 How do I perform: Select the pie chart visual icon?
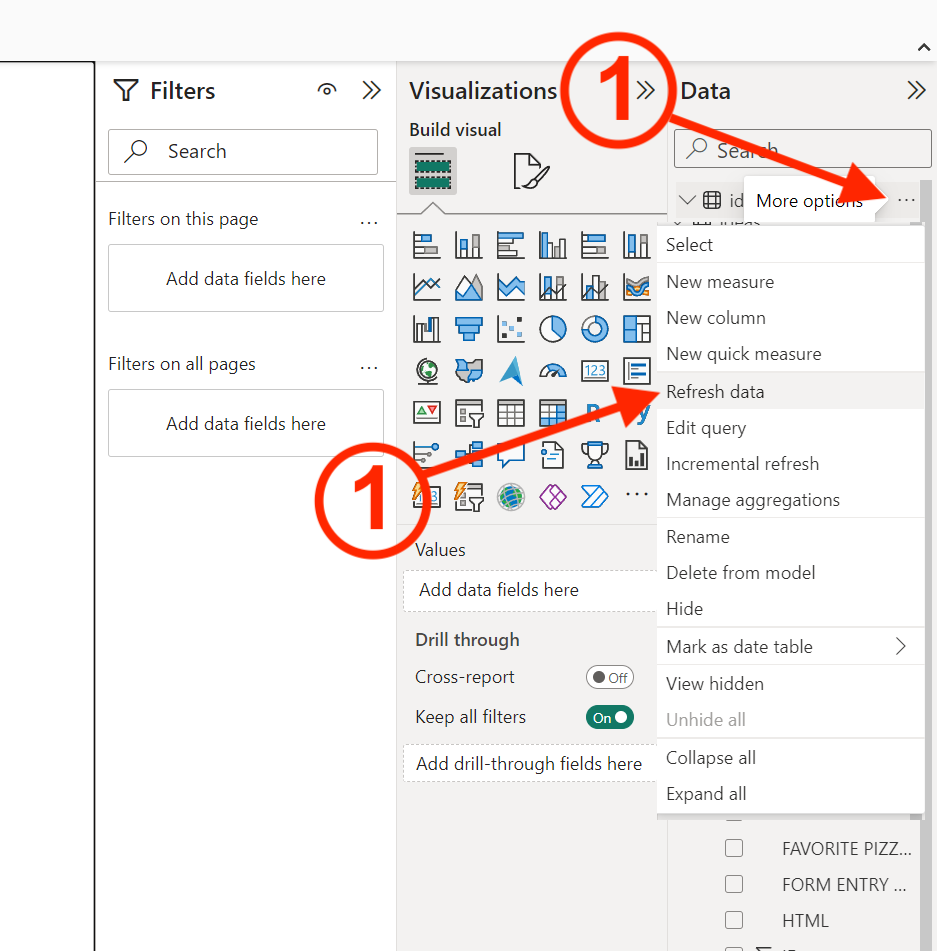552,329
